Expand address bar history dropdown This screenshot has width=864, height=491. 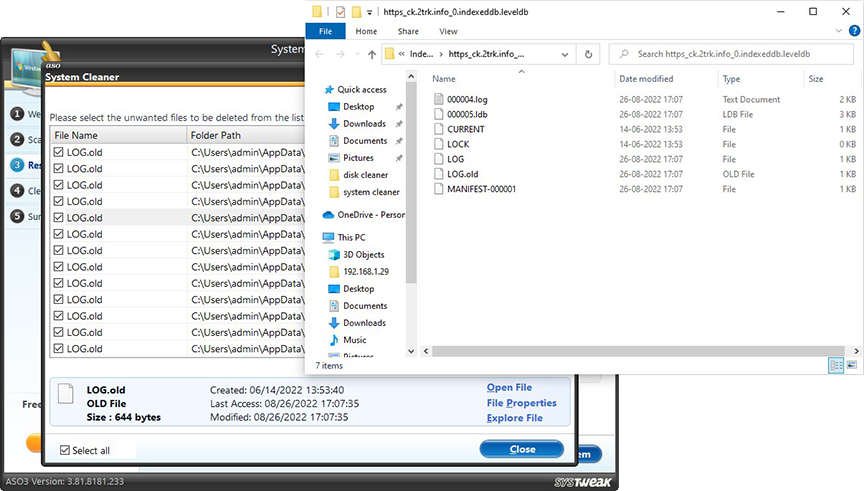[x=565, y=54]
